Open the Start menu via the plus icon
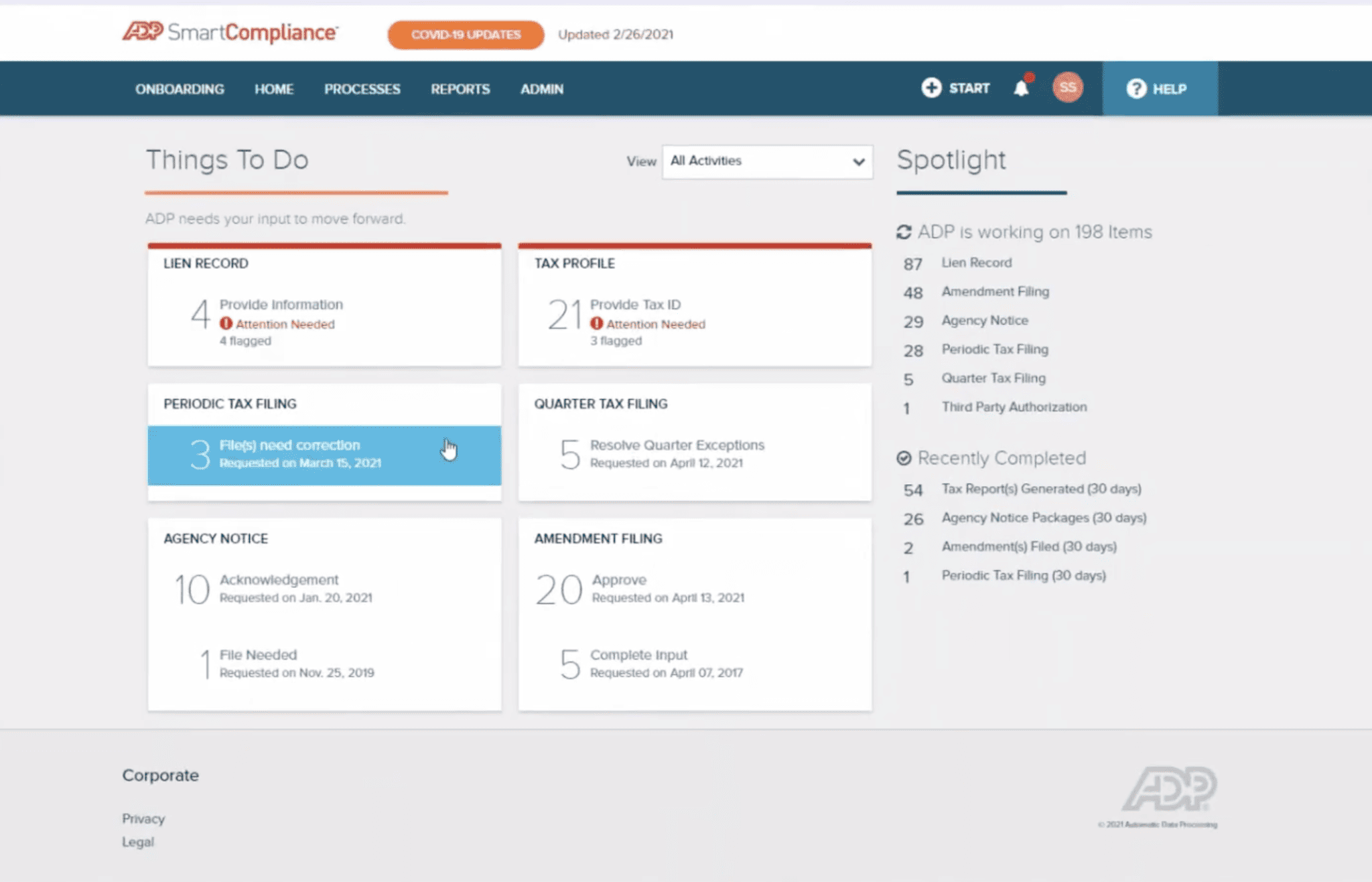Screen dimensions: 1372x882 (x=931, y=88)
